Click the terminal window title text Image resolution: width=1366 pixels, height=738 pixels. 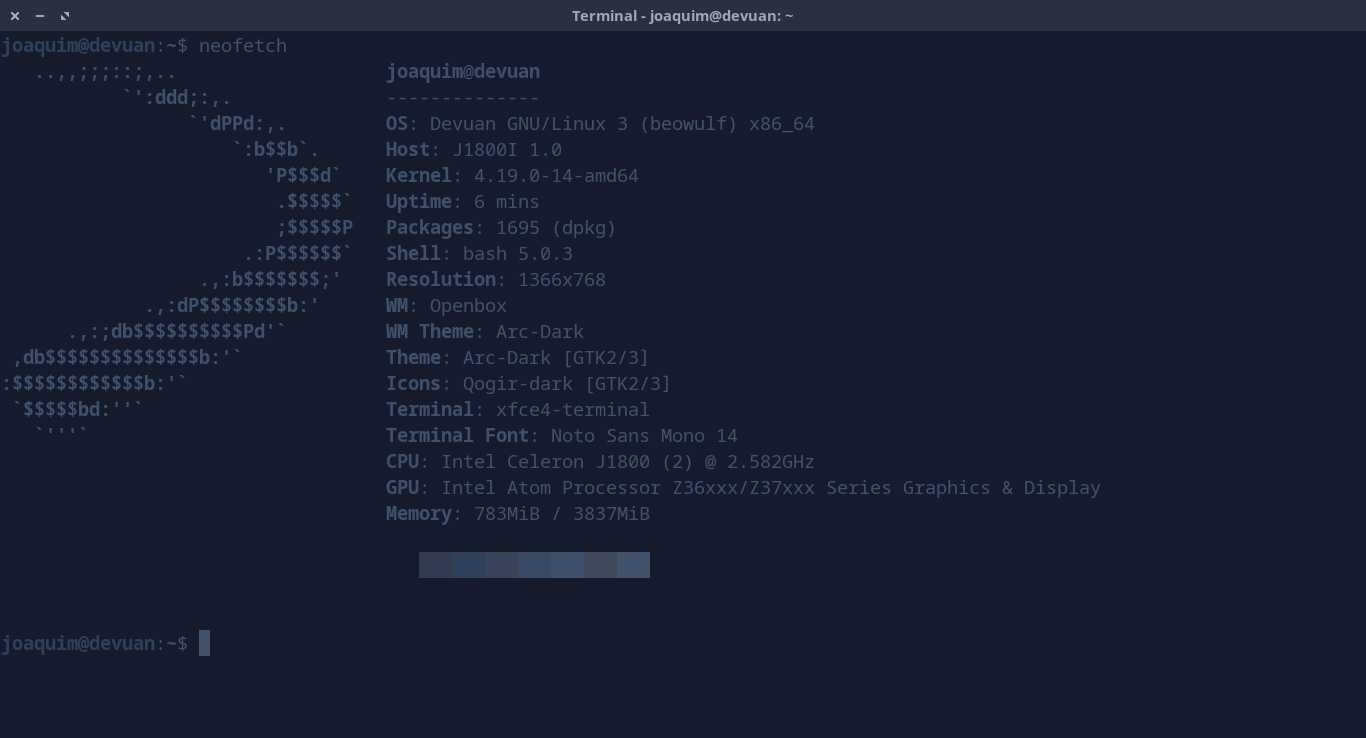tap(682, 16)
